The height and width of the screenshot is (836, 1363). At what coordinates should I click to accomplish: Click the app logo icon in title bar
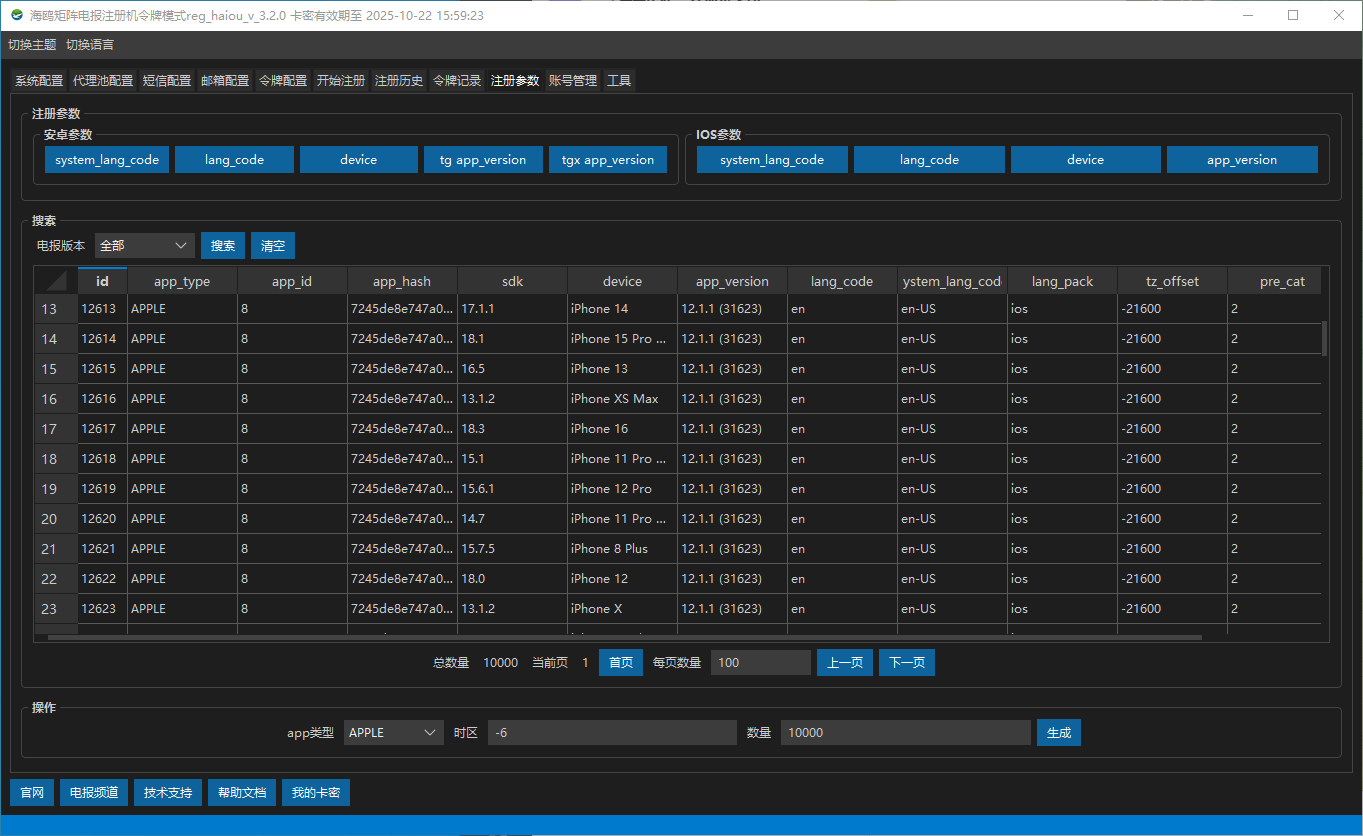(x=16, y=15)
